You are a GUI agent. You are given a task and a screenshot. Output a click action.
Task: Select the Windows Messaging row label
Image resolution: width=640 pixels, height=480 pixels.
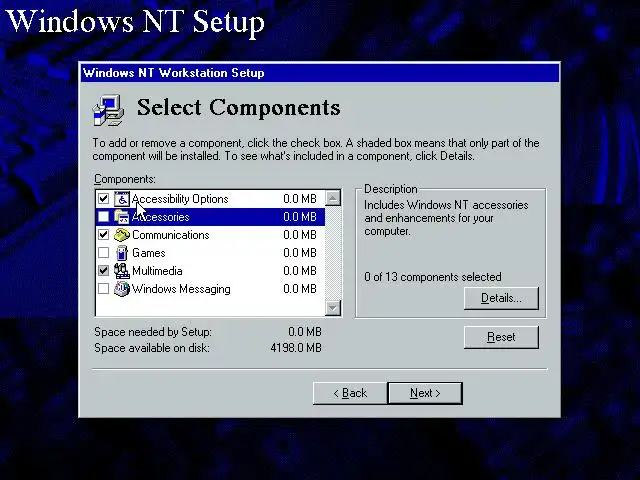pyautogui.click(x=181, y=289)
